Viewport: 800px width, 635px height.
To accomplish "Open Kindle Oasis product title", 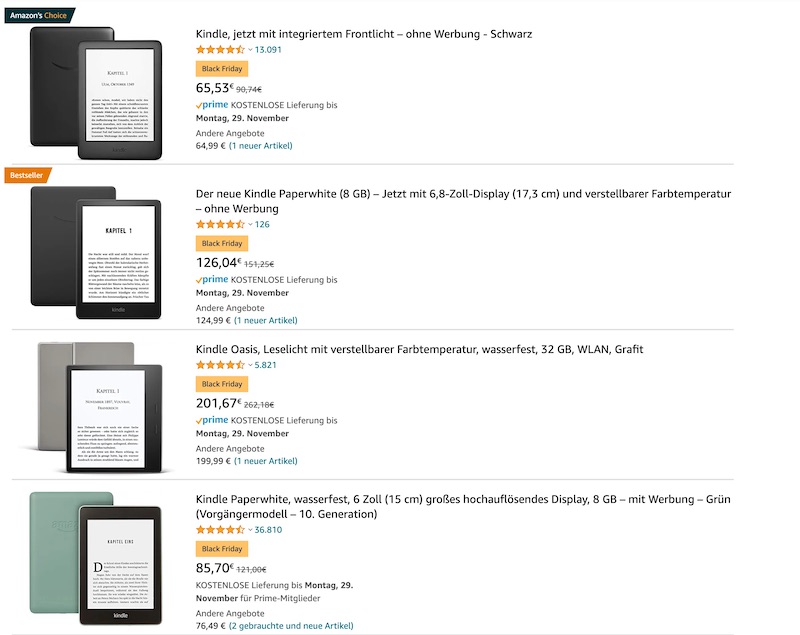I will coord(419,349).
